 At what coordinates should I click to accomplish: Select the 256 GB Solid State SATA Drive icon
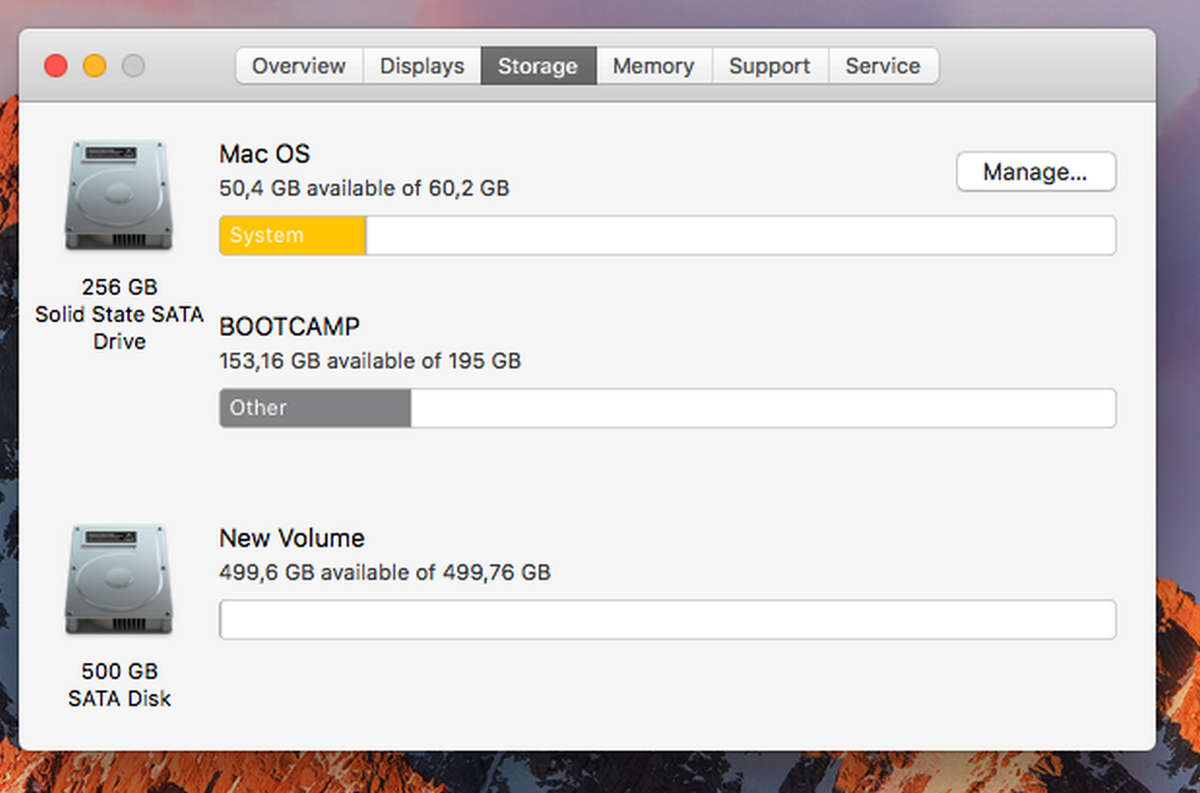click(x=119, y=192)
